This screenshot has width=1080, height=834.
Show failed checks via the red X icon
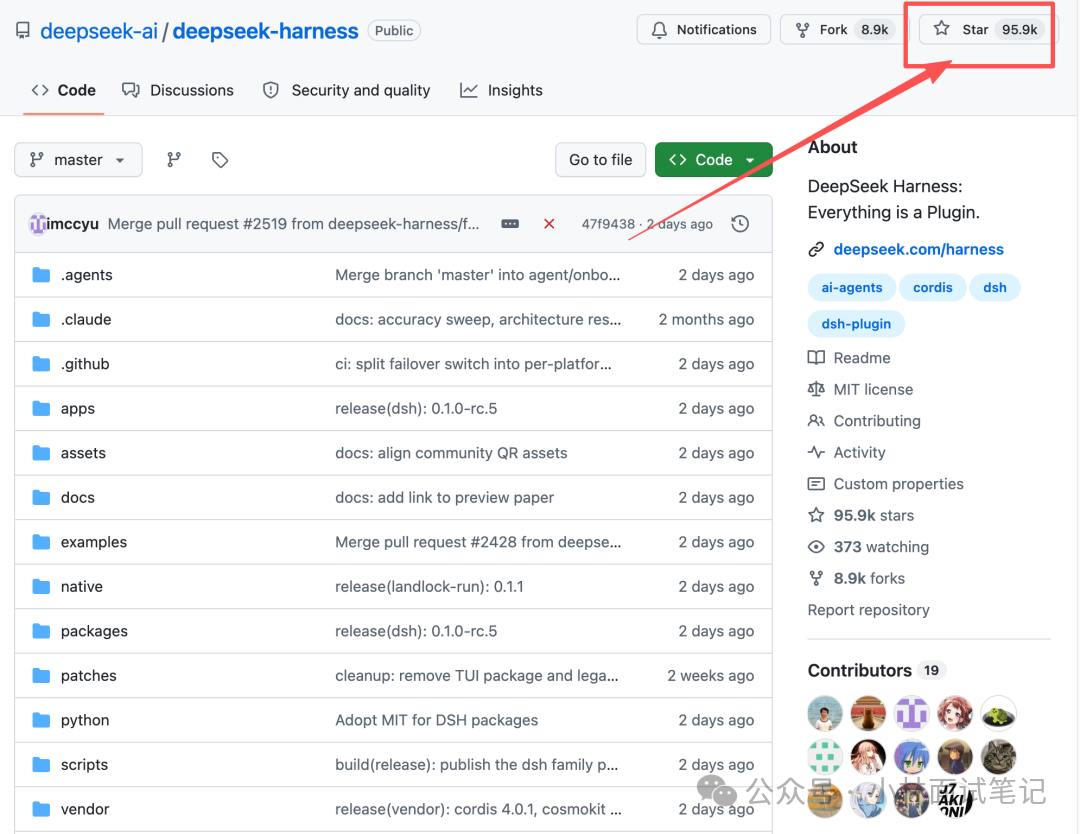[x=549, y=224]
